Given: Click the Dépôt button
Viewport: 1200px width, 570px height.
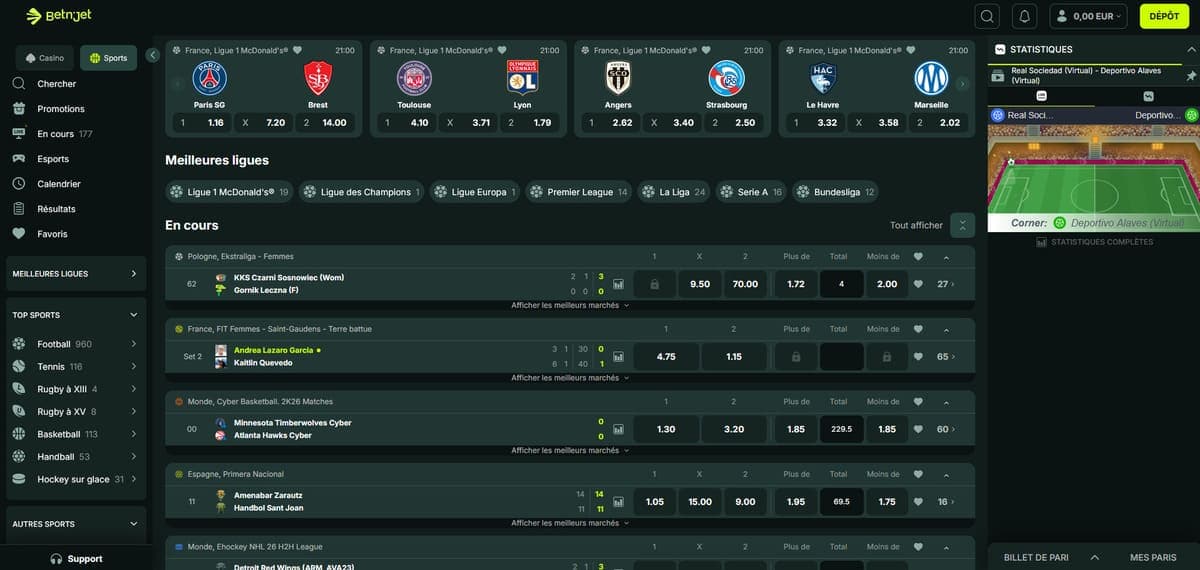Looking at the screenshot, I should 1164,16.
